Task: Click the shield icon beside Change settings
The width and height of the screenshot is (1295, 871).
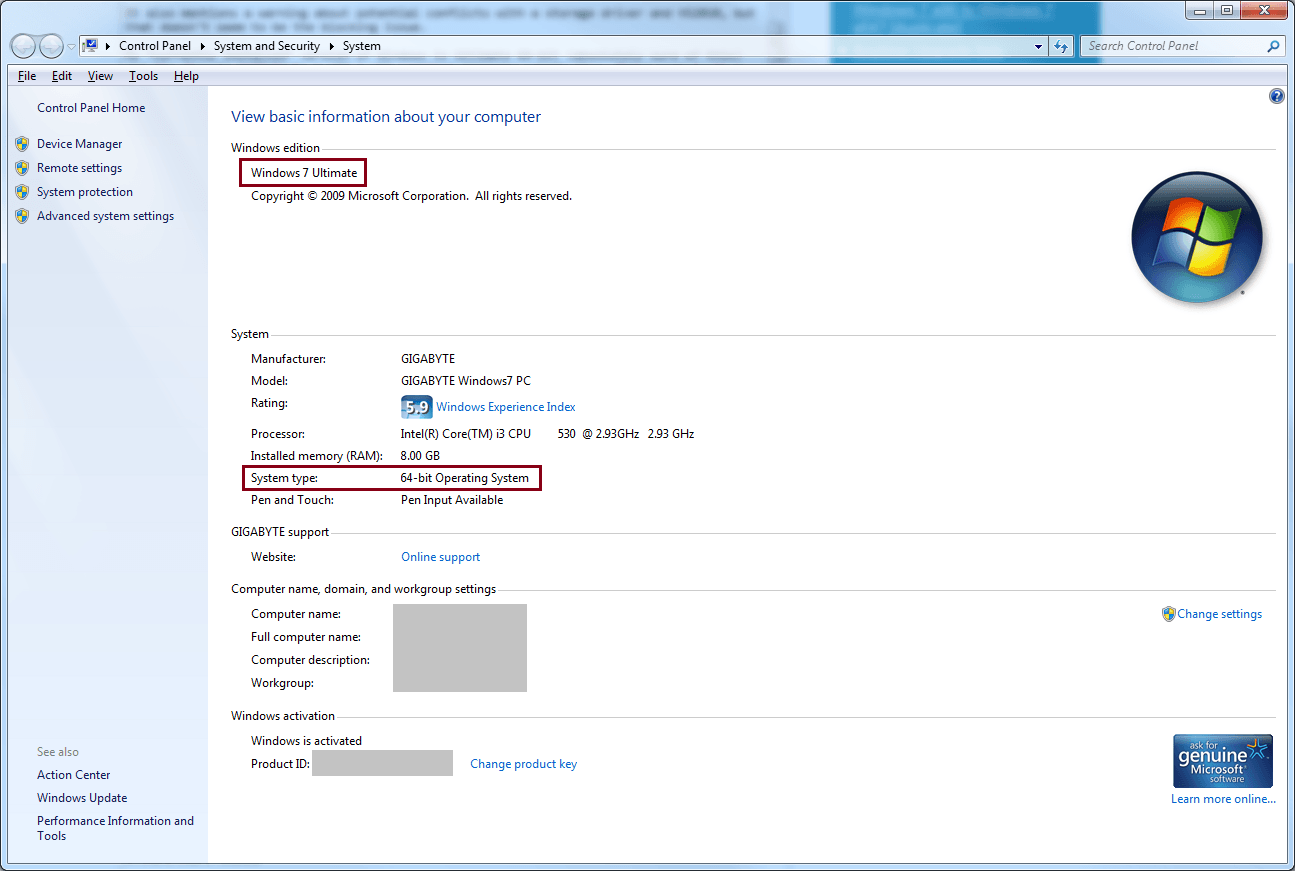Action: pyautogui.click(x=1168, y=614)
